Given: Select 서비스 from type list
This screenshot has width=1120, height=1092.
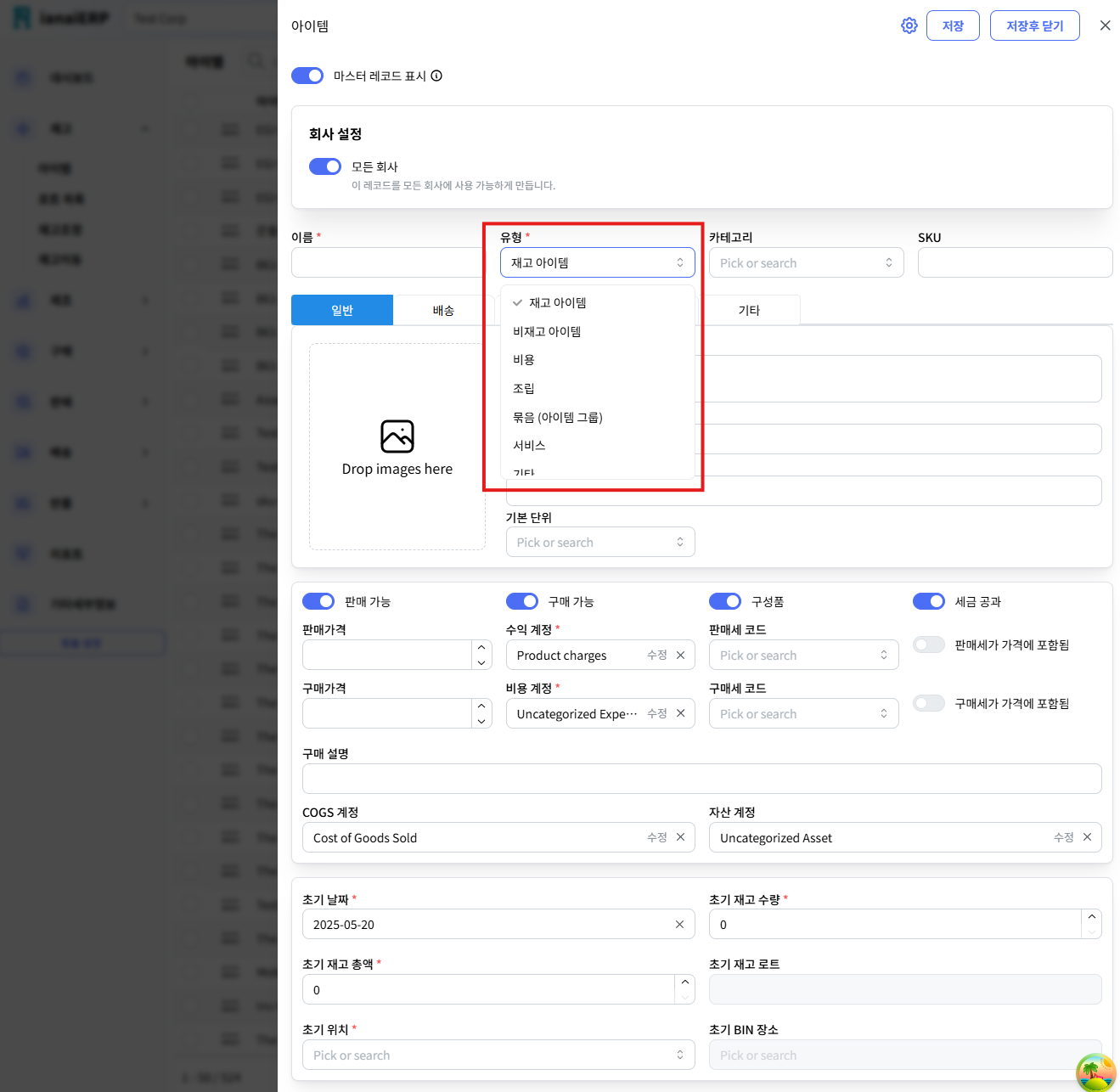Looking at the screenshot, I should click(598, 445).
